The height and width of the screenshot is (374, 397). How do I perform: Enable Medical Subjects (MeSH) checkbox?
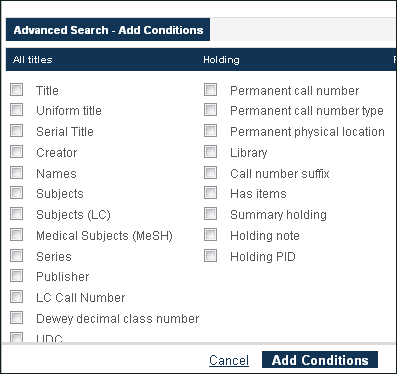(x=16, y=235)
